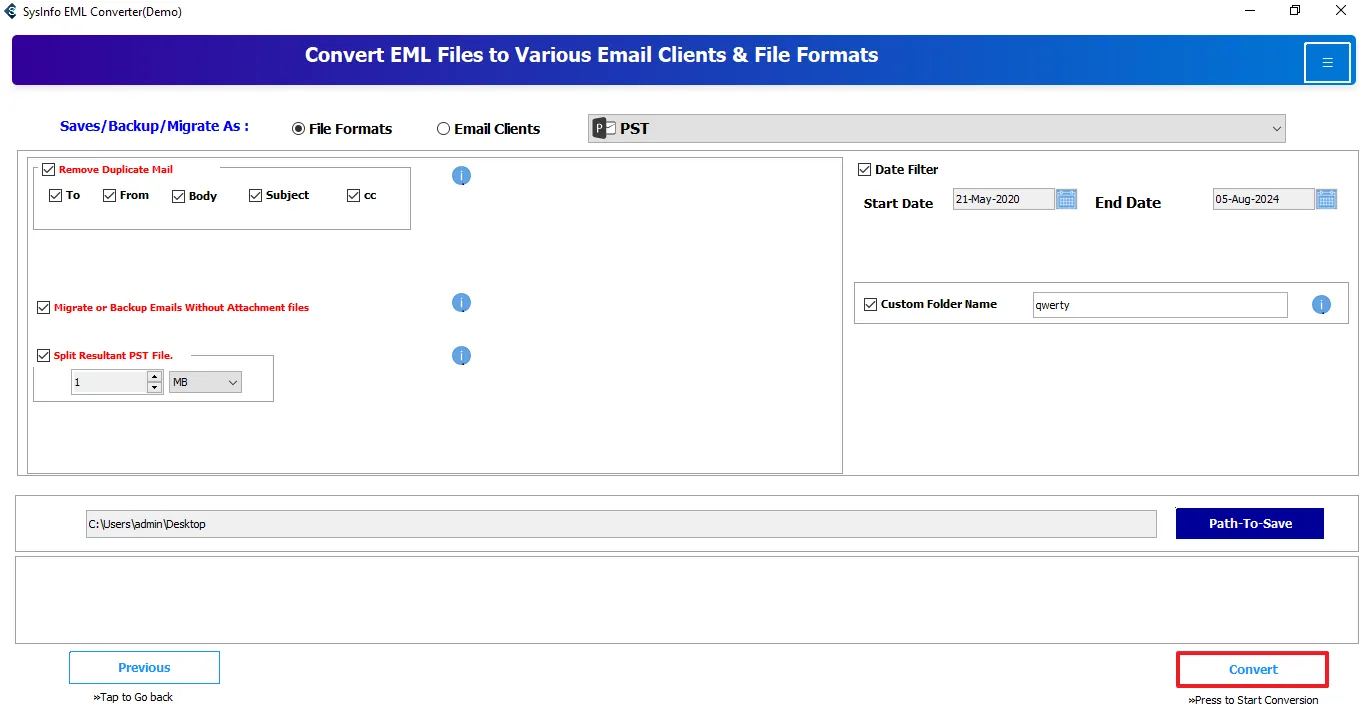Click the SysInfo app logo in title bar
The height and width of the screenshot is (728, 1366).
11,12
